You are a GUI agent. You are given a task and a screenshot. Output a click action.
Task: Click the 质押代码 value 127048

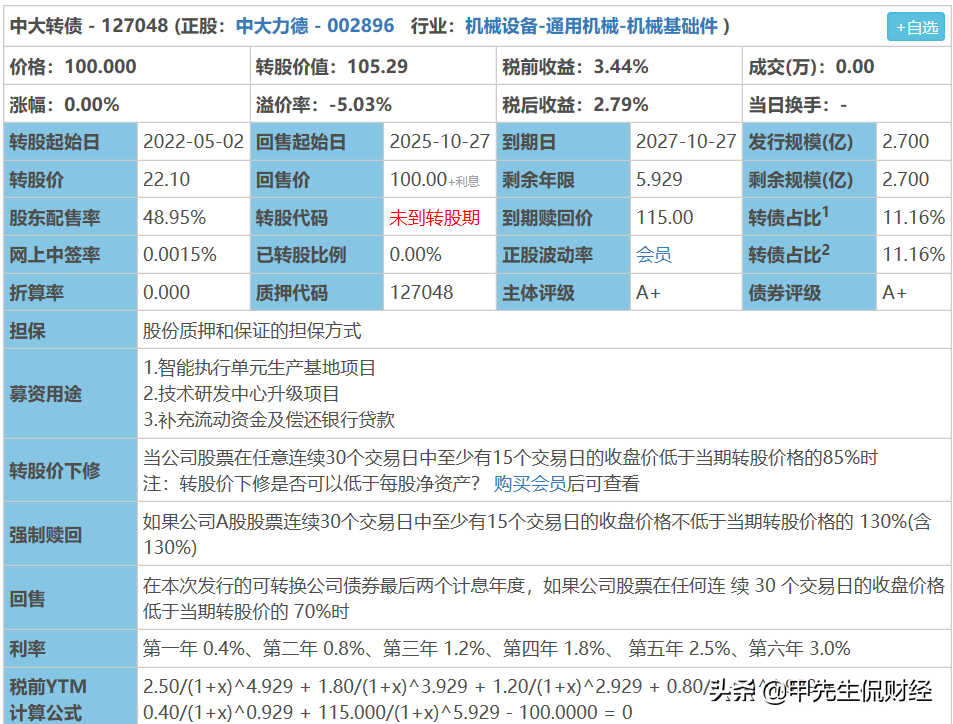(x=421, y=292)
